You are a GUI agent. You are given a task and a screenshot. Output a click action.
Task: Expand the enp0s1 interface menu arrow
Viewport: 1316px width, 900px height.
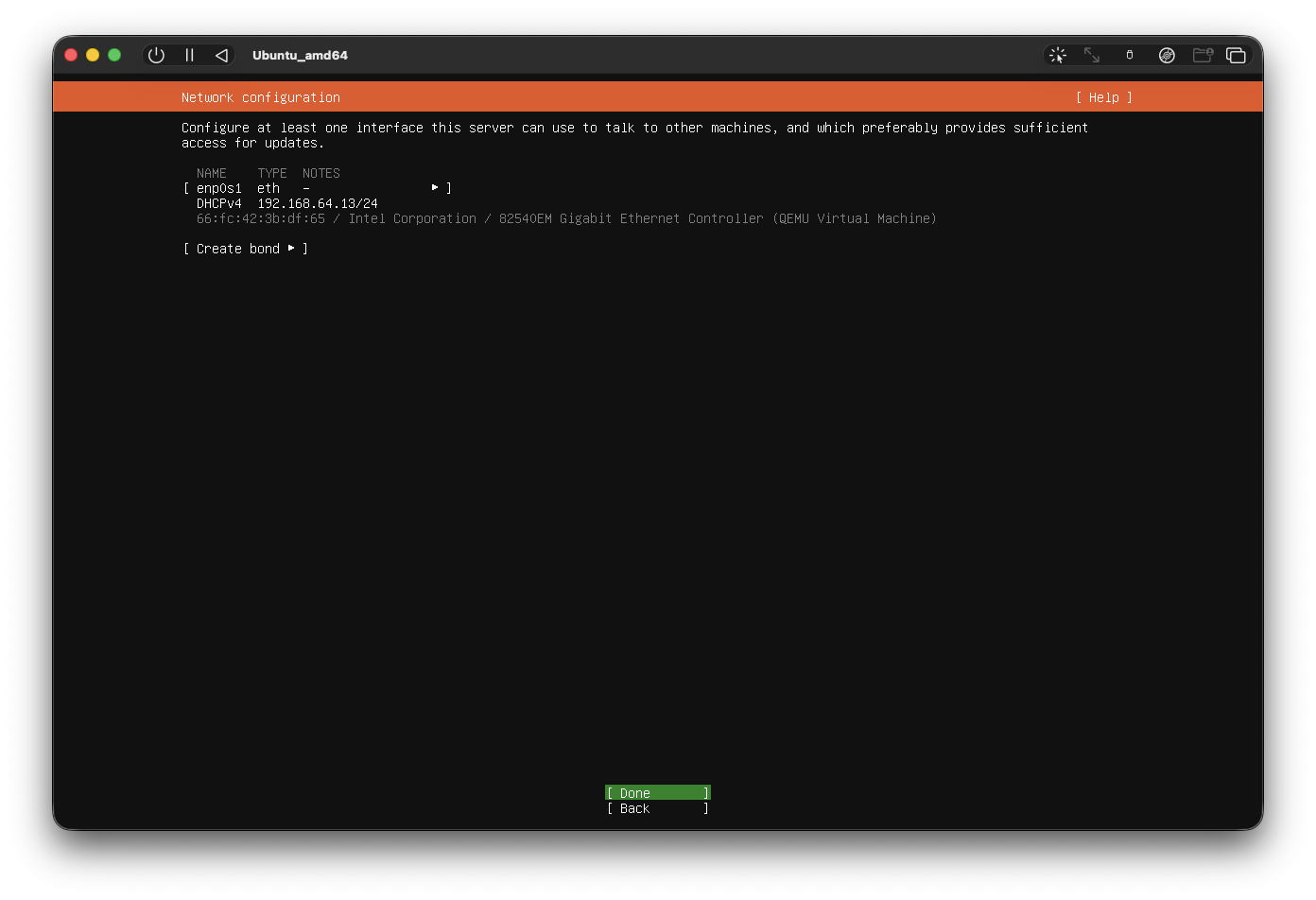point(435,188)
